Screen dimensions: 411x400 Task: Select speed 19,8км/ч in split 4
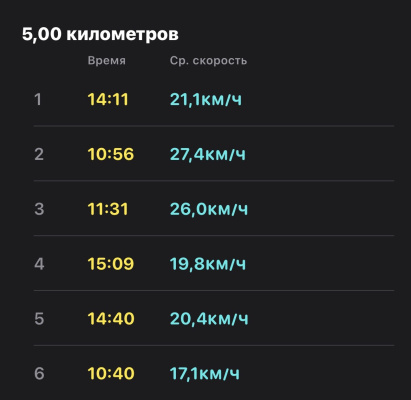tap(208, 264)
